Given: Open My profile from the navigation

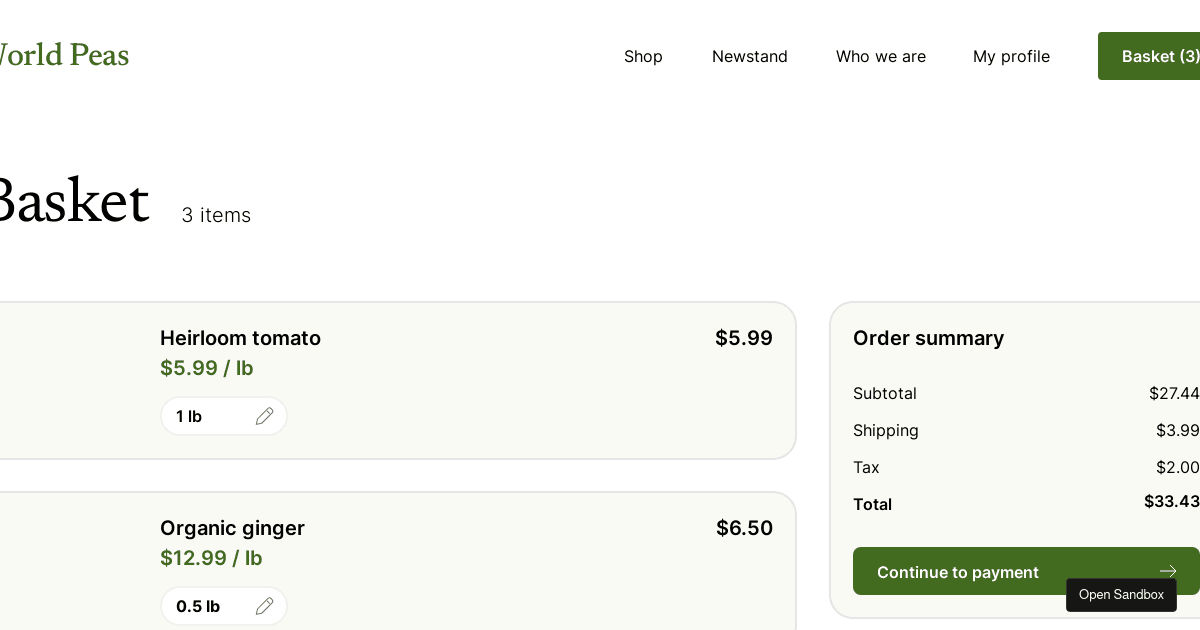Looking at the screenshot, I should click(x=1011, y=56).
